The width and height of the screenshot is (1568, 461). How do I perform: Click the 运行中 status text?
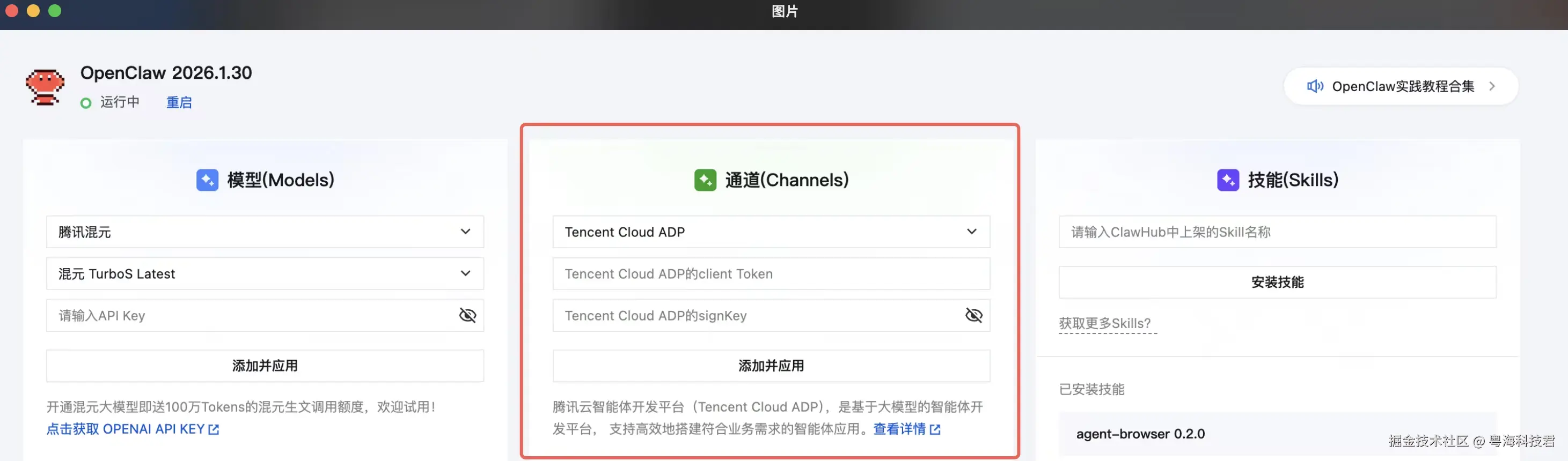click(x=119, y=102)
